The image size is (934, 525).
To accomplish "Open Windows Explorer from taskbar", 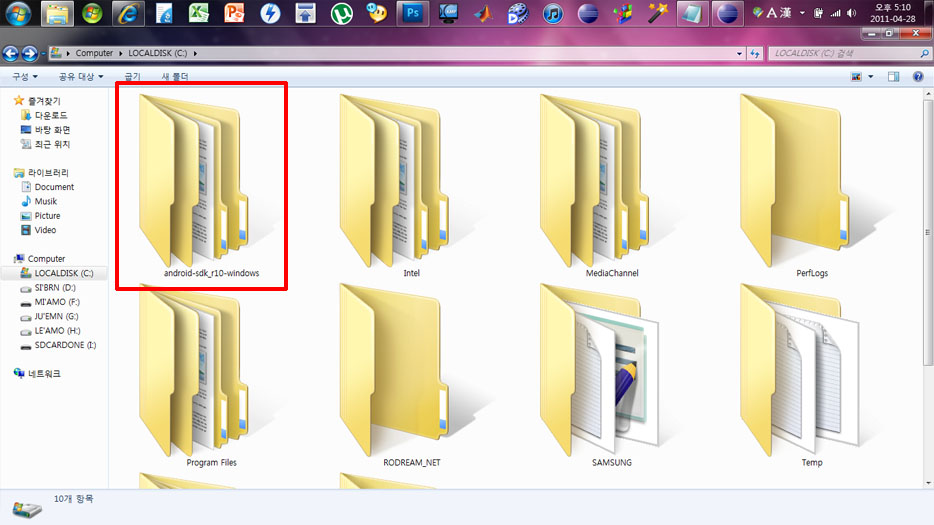I will (57, 13).
